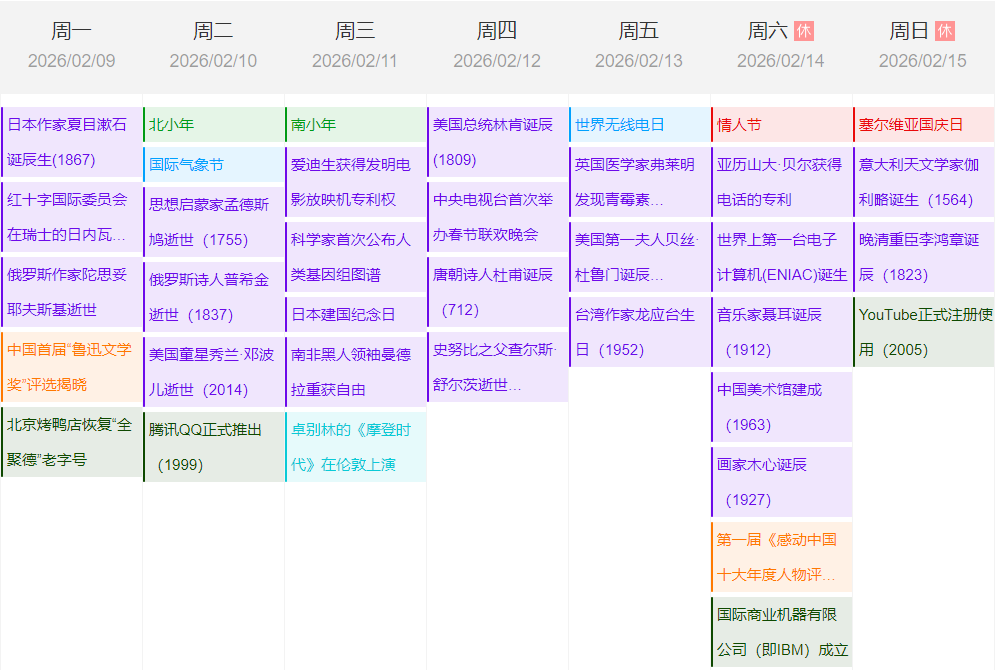Select the 周三 2026/02/11 header

coord(355,46)
